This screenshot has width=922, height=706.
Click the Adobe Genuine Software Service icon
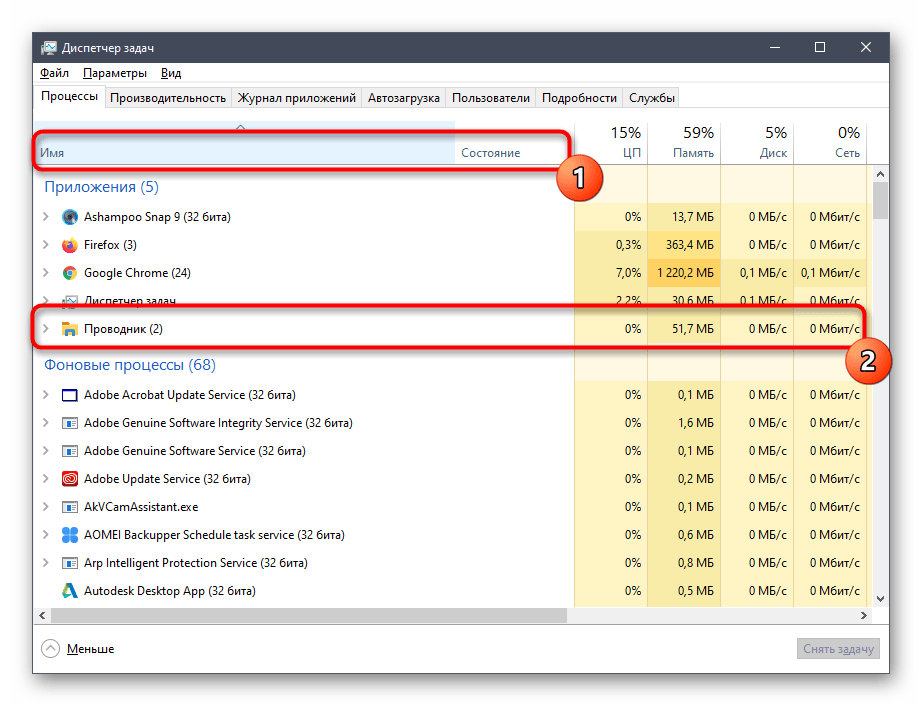tap(70, 451)
